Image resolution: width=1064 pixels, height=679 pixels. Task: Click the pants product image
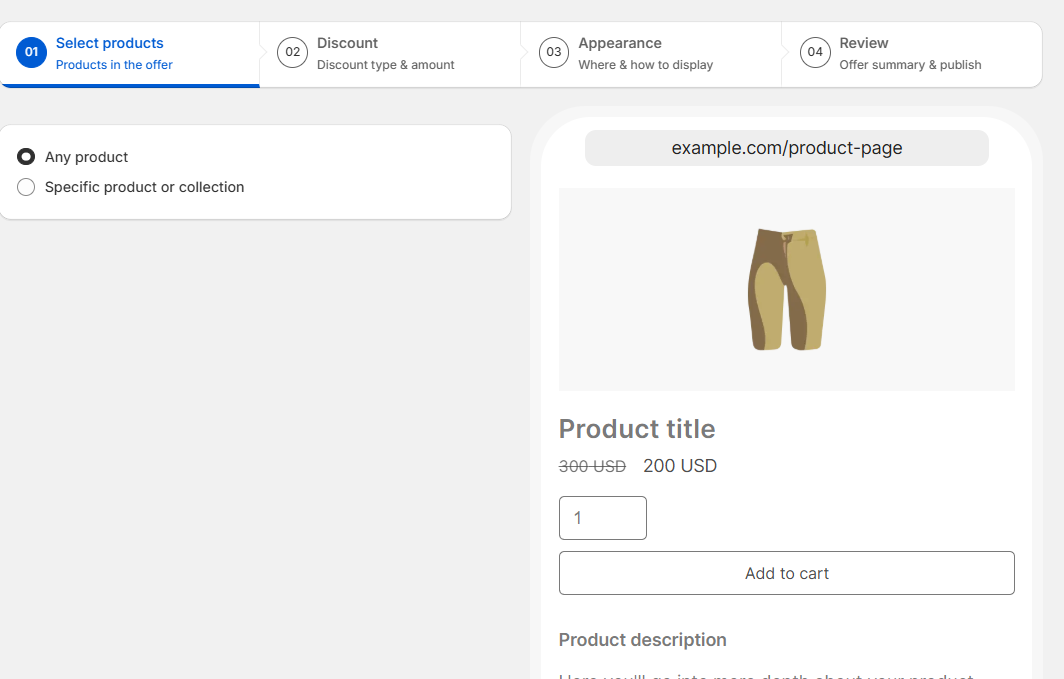[x=787, y=290]
